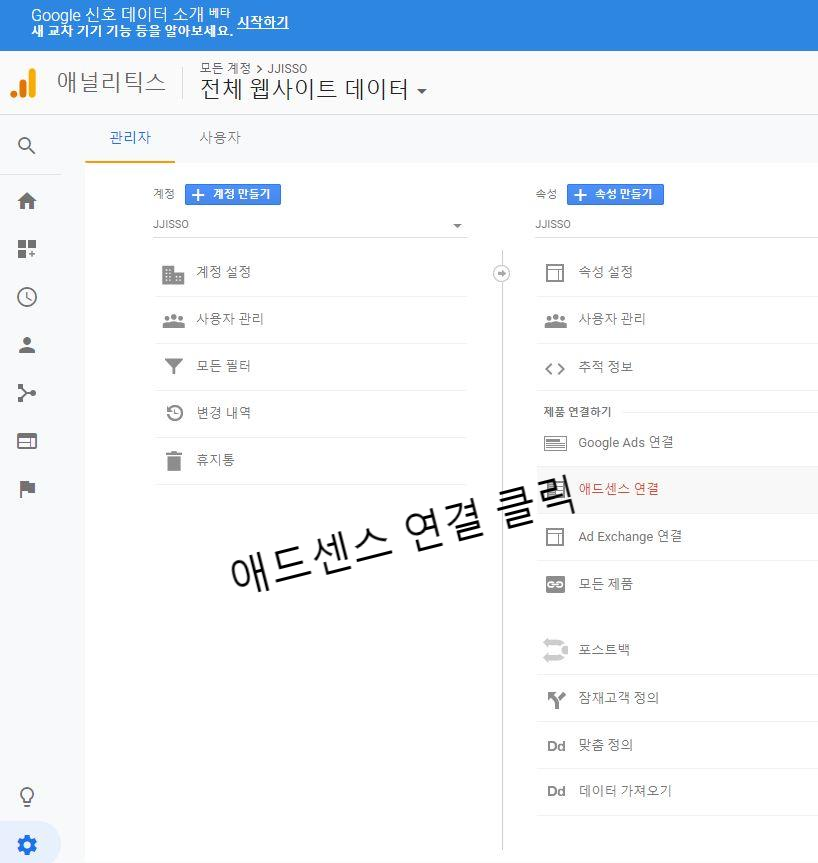This screenshot has height=863, width=818.
Task: Click the 계정 설정 building icon
Action: (x=173, y=274)
